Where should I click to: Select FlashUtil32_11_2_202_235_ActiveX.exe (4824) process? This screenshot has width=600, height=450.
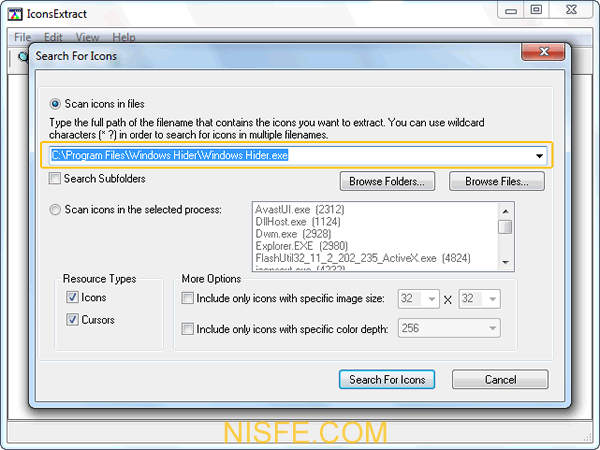click(x=363, y=258)
